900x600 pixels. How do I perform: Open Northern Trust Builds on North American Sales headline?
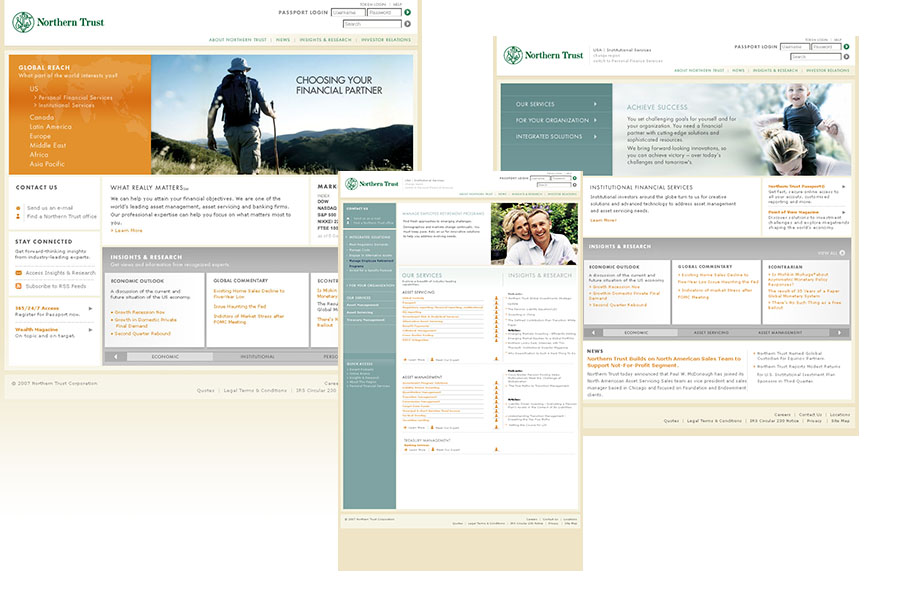(x=664, y=362)
